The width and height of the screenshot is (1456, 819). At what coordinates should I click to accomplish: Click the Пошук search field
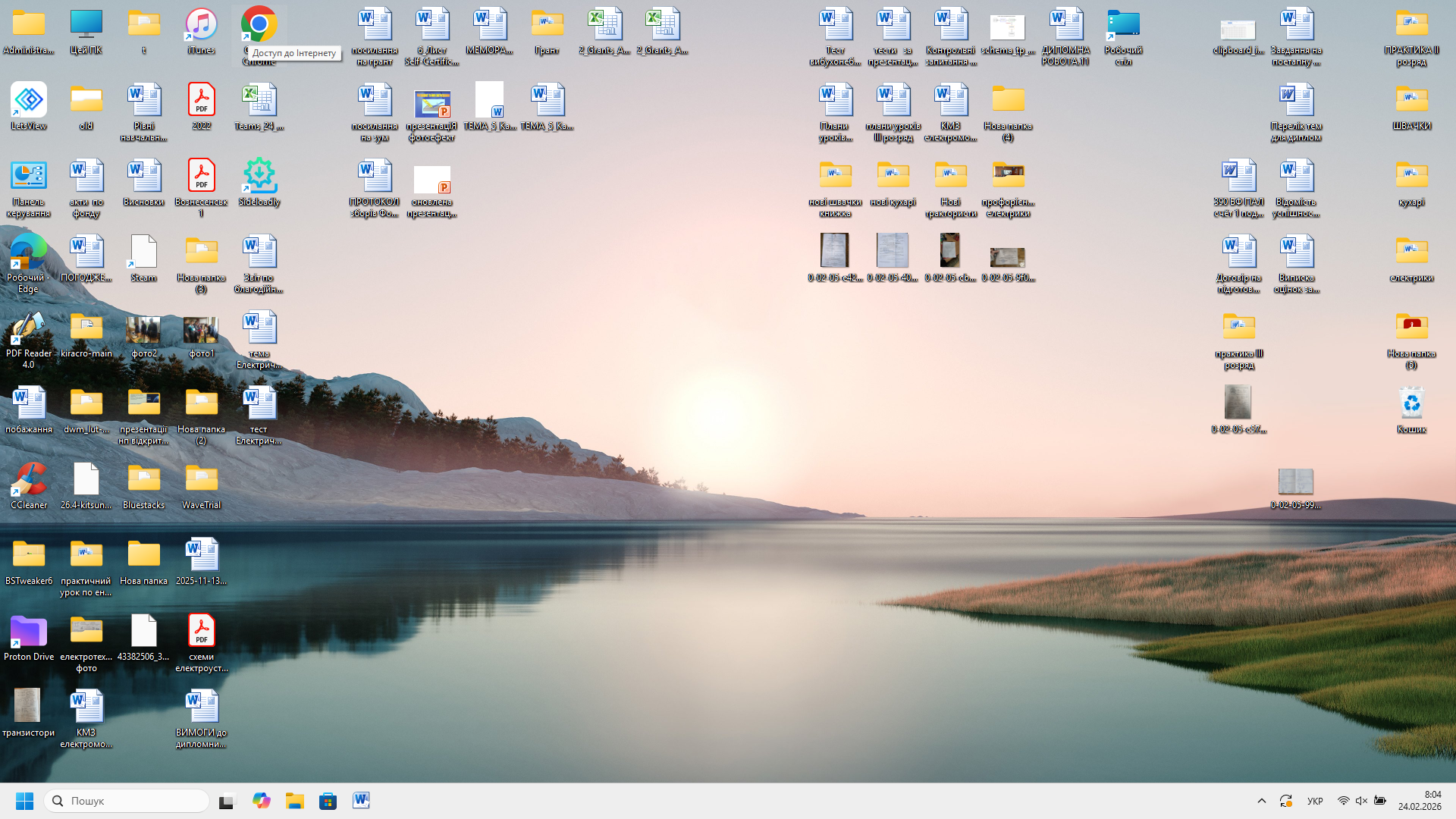(127, 801)
